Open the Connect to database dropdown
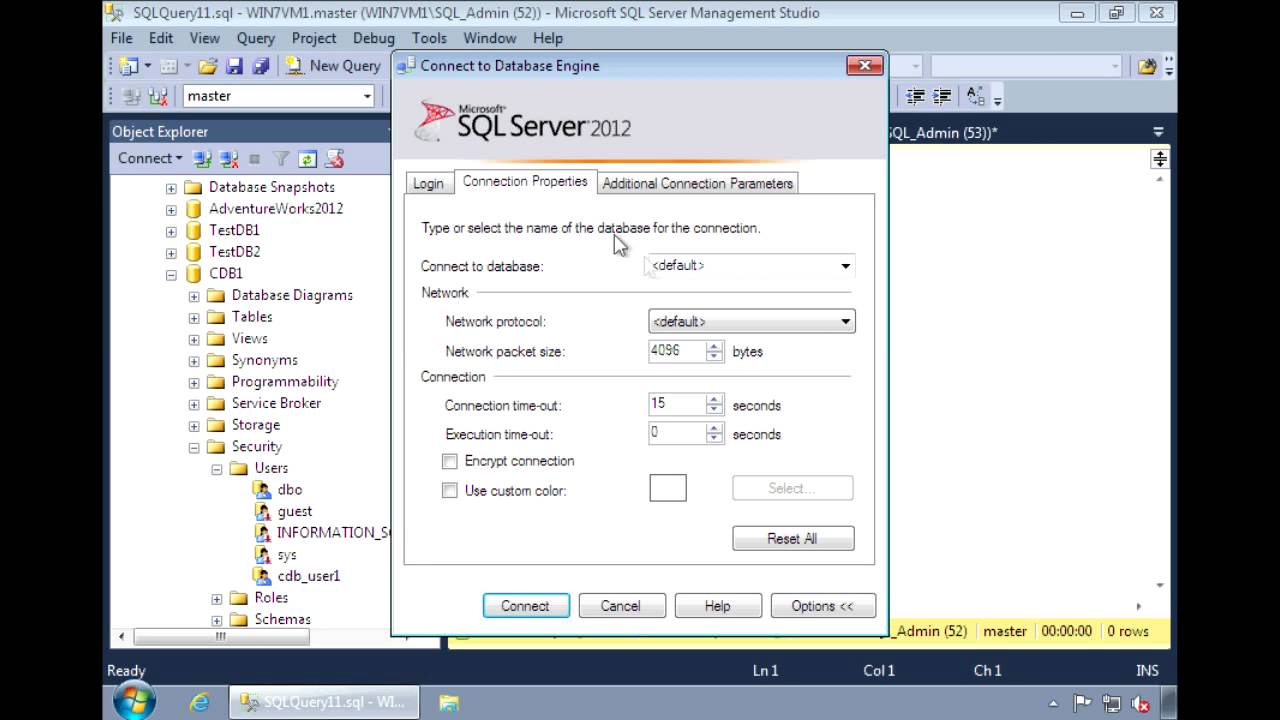Image resolution: width=1280 pixels, height=720 pixels. click(x=845, y=266)
